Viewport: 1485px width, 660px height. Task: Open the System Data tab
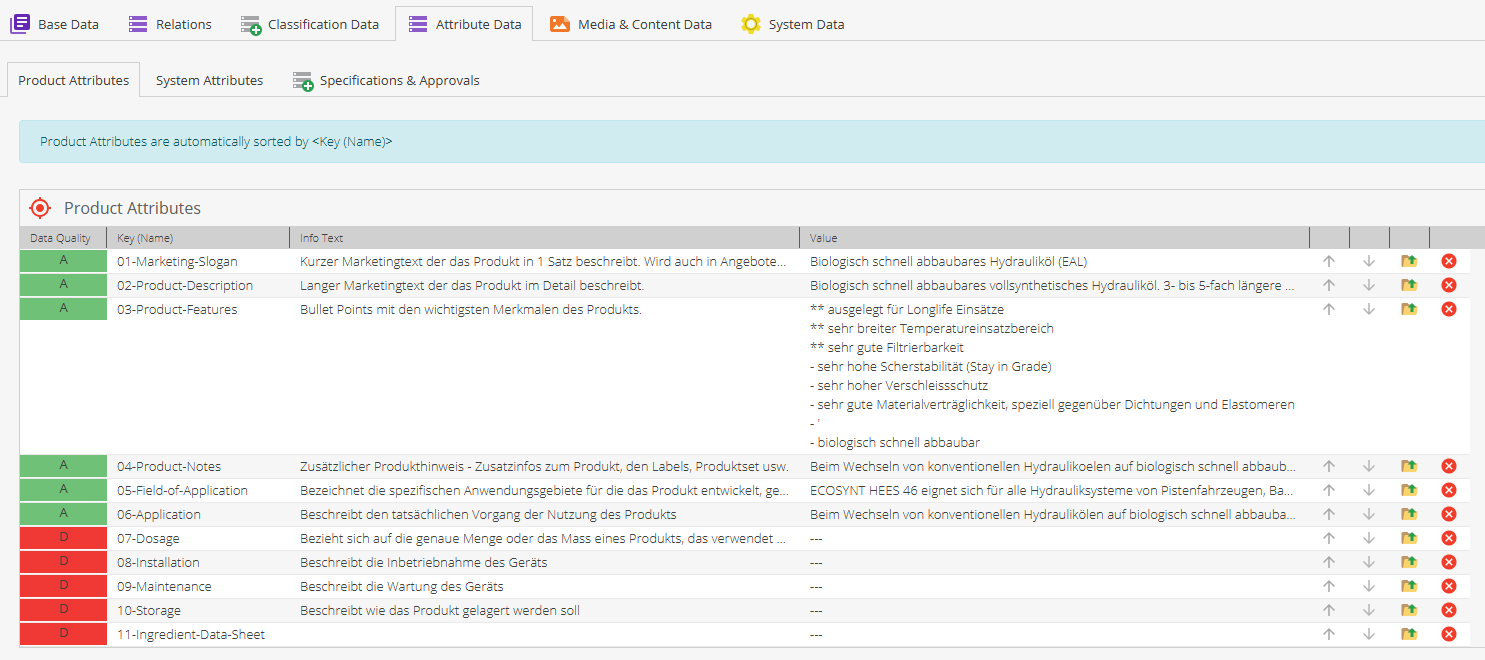click(793, 24)
